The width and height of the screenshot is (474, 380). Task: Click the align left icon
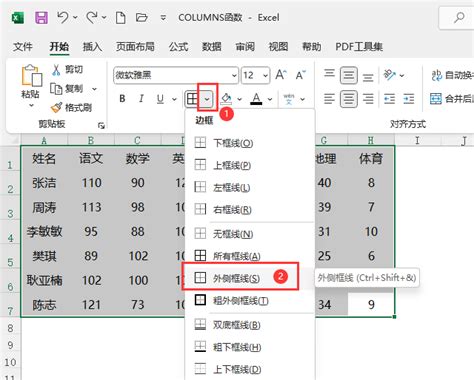[330, 99]
